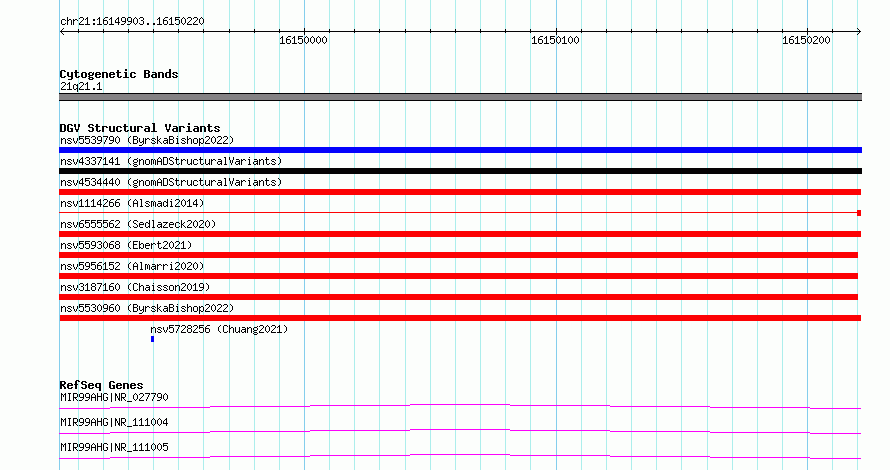
Task: Open nsv5593068 (Ebert2021) variant label
Action: [x=126, y=245]
